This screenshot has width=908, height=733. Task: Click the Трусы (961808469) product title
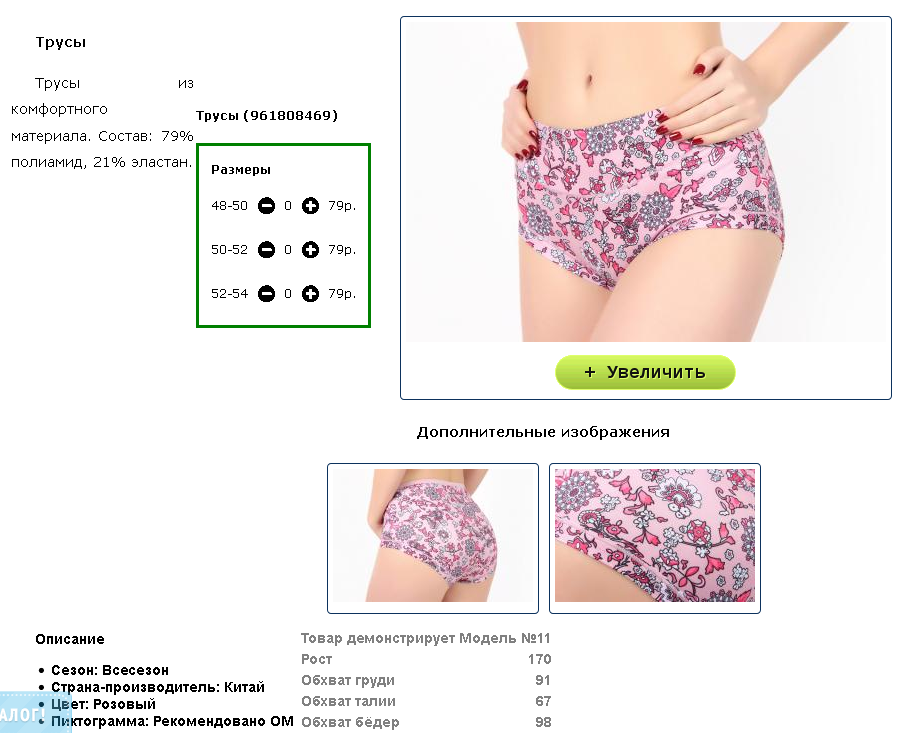[x=267, y=115]
